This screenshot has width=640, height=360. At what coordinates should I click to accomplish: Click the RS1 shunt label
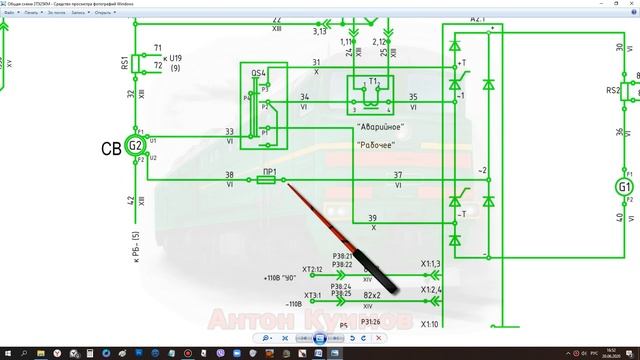click(x=125, y=63)
